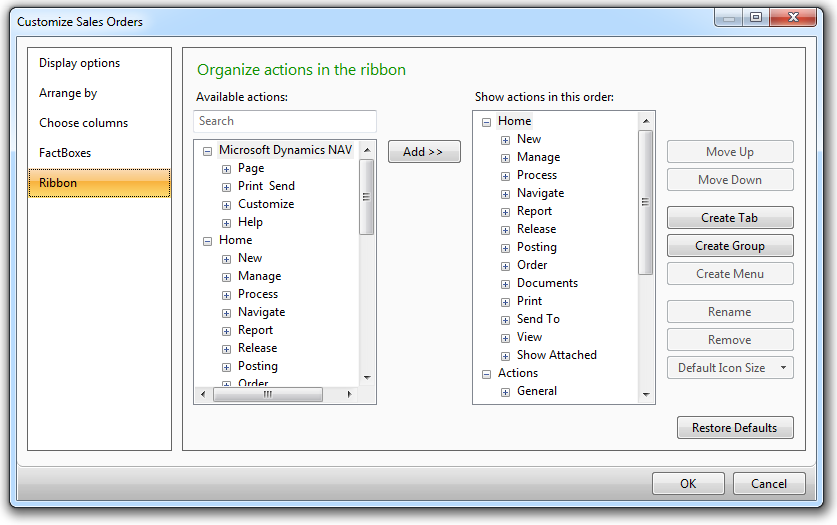Expand Release in the Available actions list

pyautogui.click(x=226, y=349)
